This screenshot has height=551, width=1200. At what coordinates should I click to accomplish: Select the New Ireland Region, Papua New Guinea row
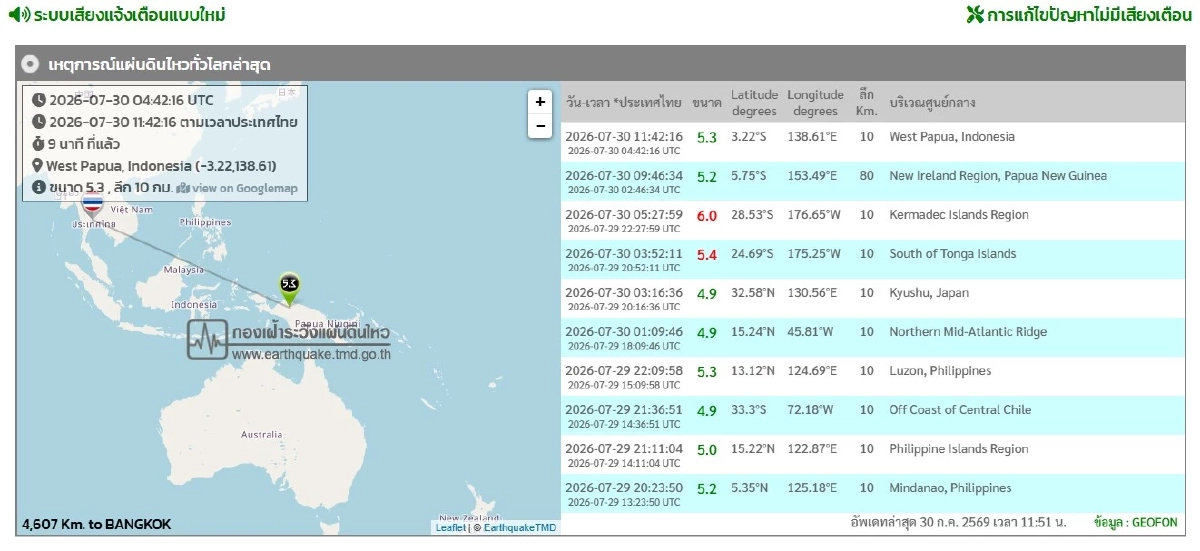point(871,181)
